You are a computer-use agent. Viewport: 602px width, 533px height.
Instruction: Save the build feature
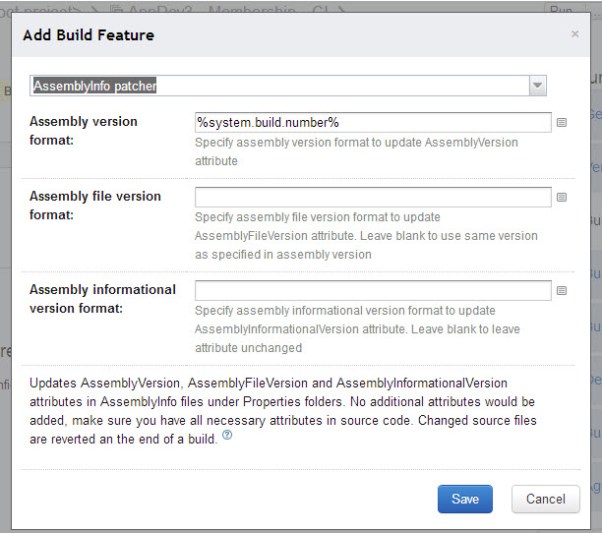tap(465, 498)
